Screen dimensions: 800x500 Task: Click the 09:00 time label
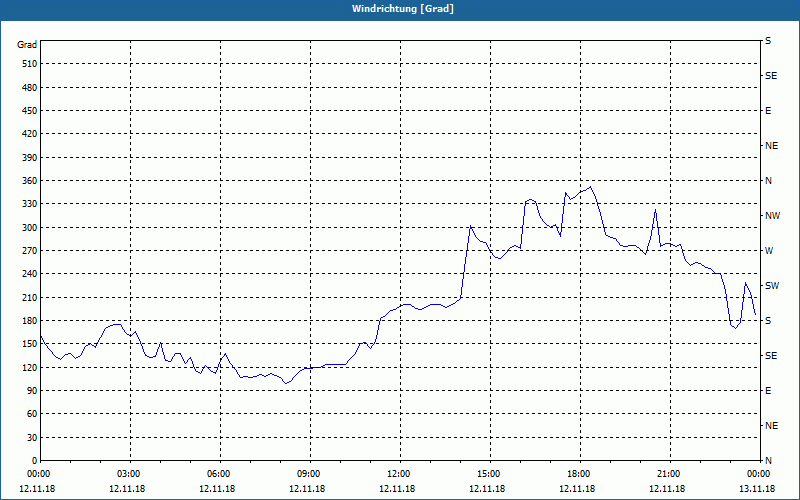click(x=309, y=474)
